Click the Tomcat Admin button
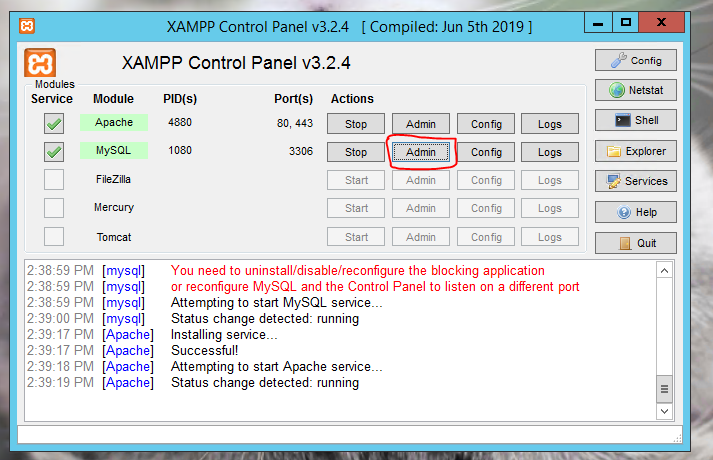713x460 pixels. [421, 237]
